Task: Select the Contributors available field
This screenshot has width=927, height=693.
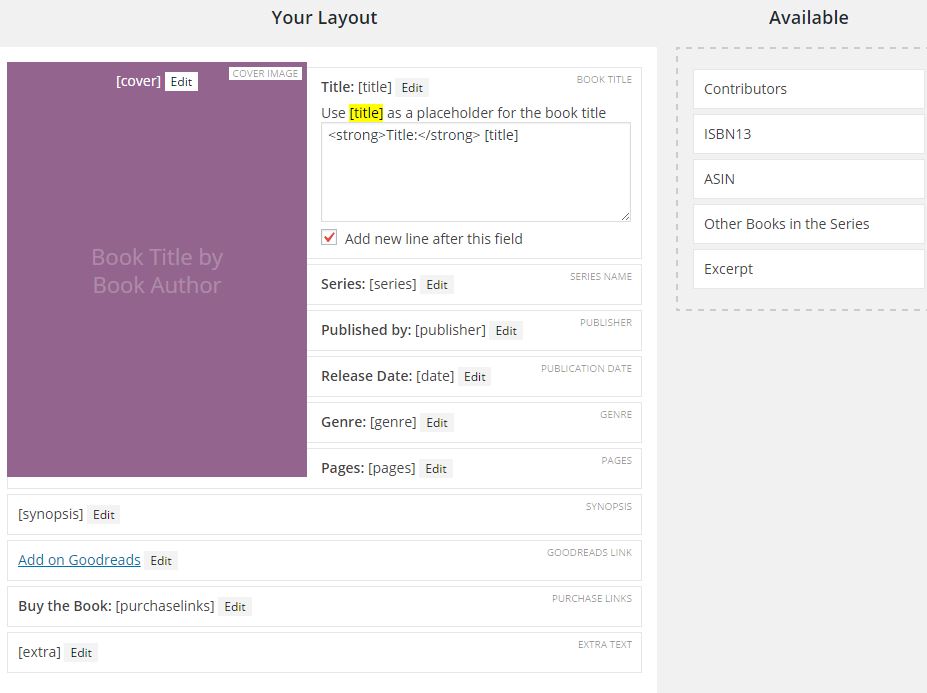Action: click(x=809, y=89)
